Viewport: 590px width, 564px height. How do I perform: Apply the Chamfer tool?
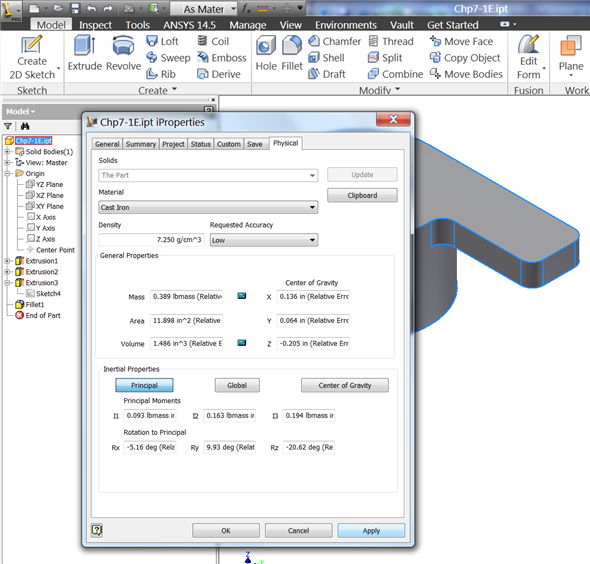(335, 41)
